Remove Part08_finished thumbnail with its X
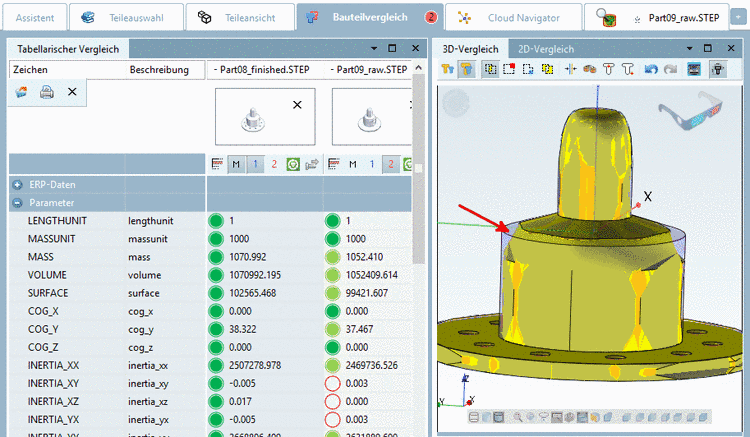Screen dimensions: 750x437 (x=297, y=105)
